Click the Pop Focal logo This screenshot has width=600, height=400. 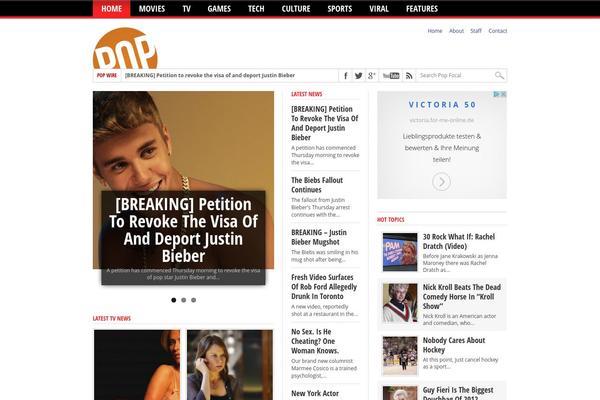click(125, 48)
